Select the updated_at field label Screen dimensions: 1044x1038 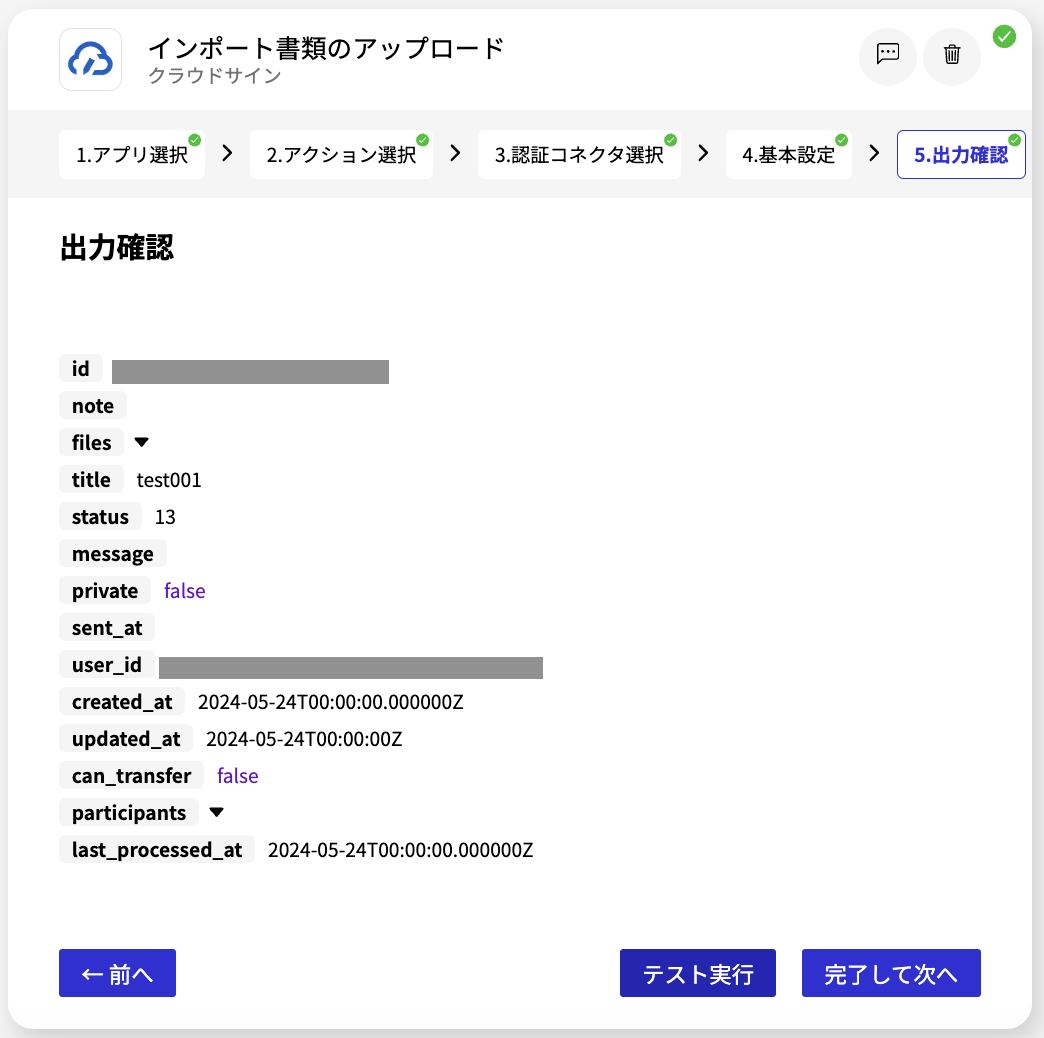coord(126,738)
